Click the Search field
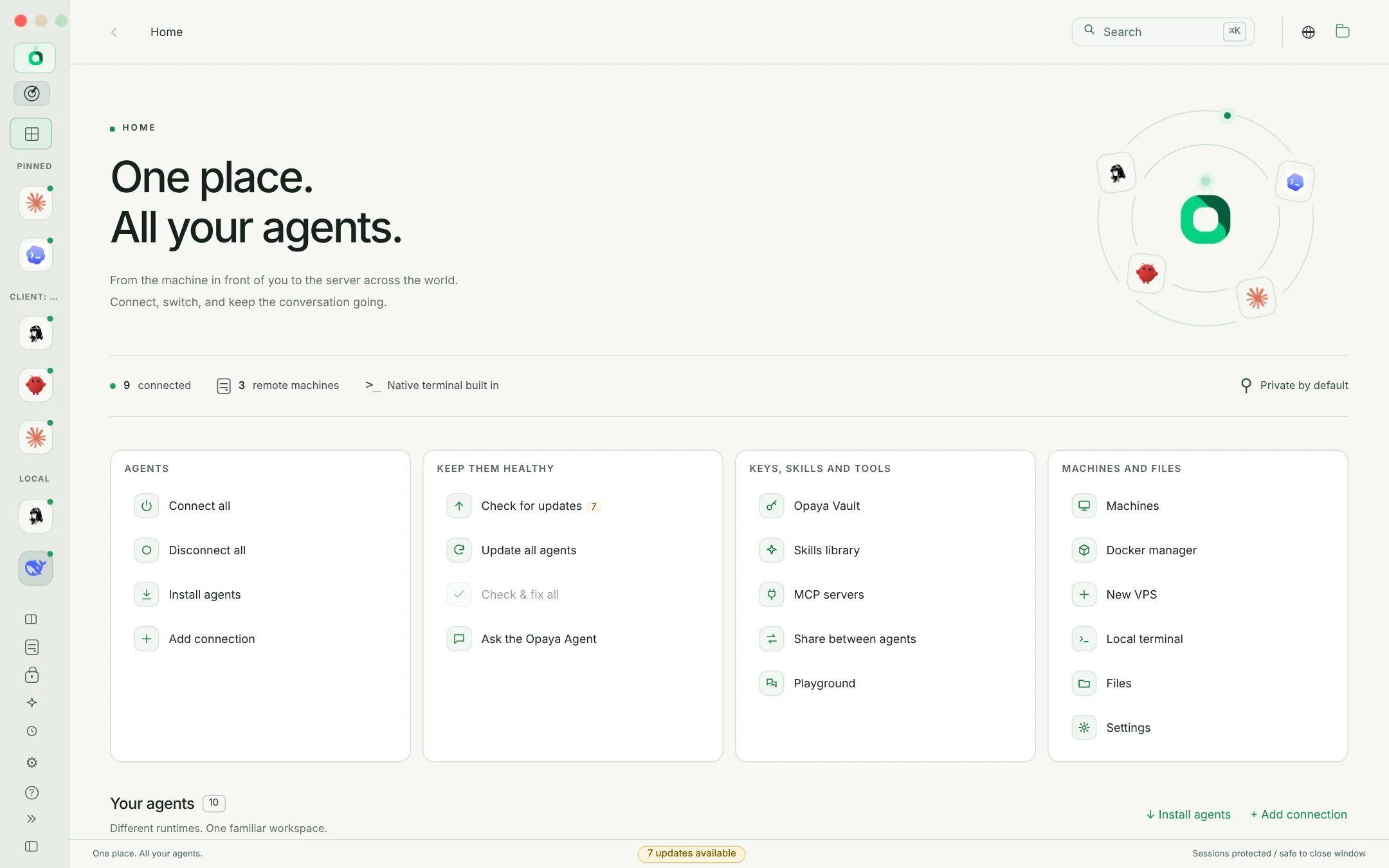Image resolution: width=1389 pixels, height=868 pixels. pos(1163,32)
